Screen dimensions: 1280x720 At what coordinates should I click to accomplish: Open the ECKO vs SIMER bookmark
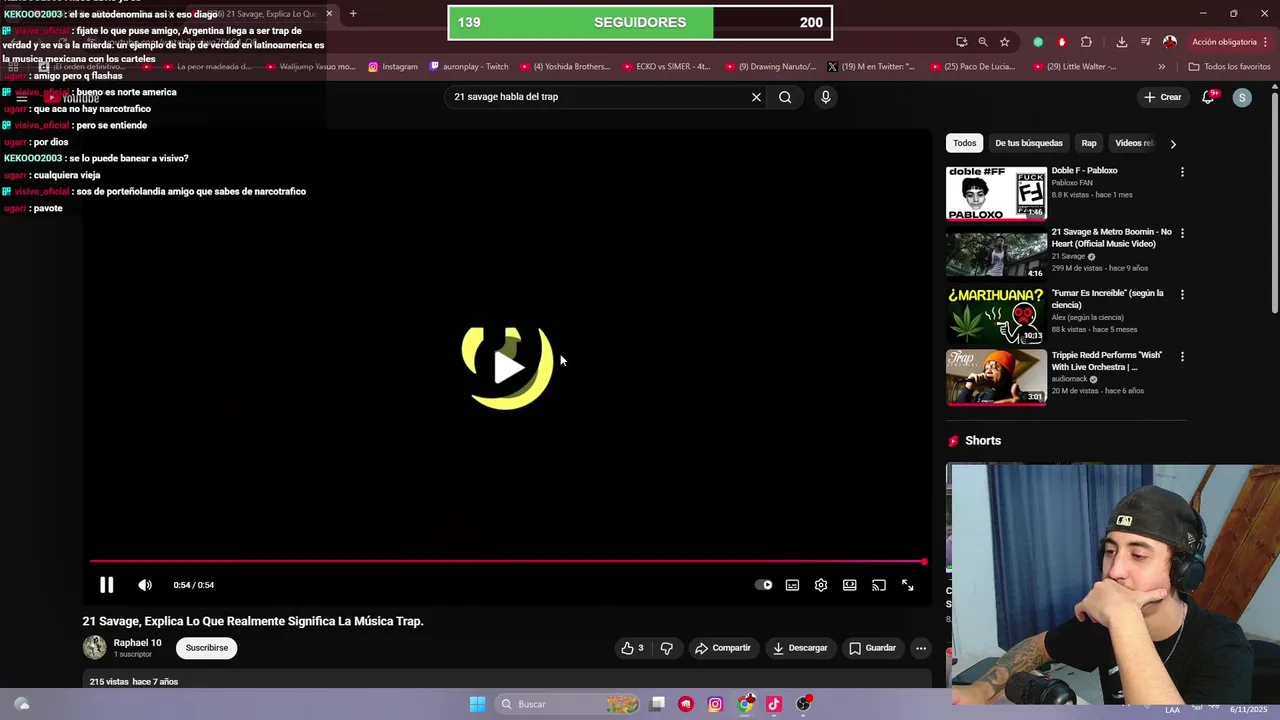[x=666, y=67]
